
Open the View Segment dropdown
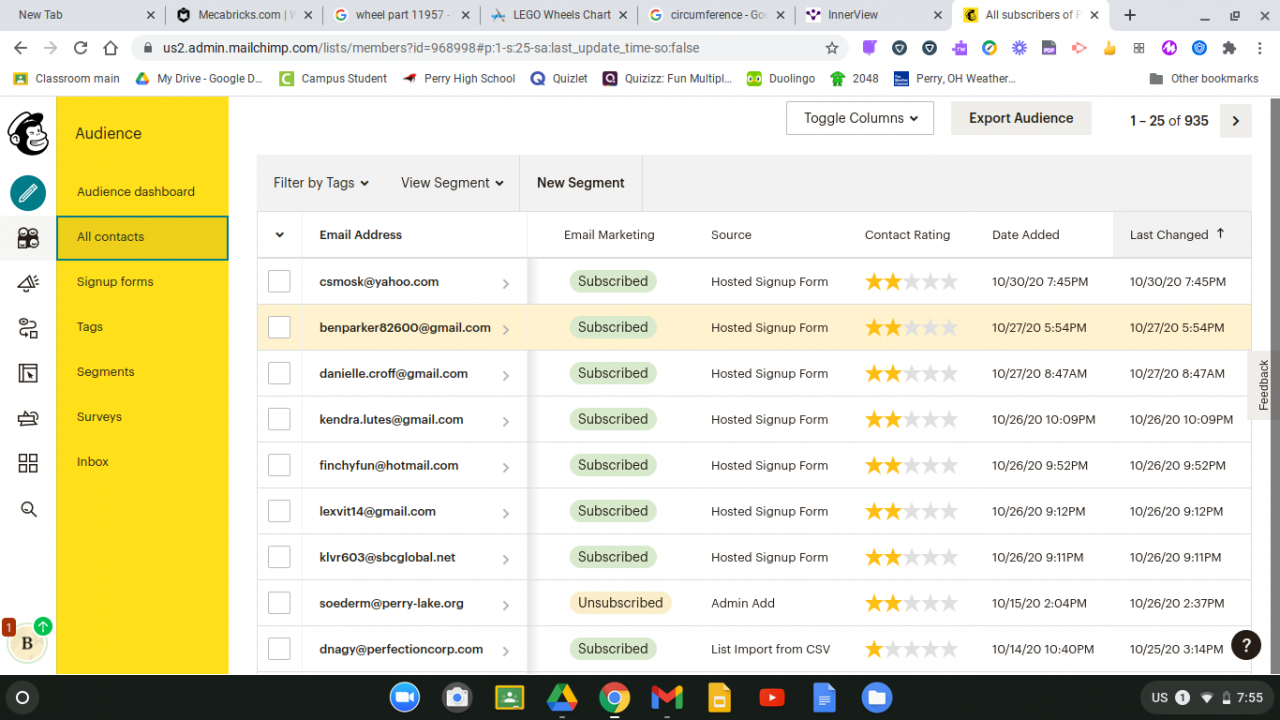(452, 183)
